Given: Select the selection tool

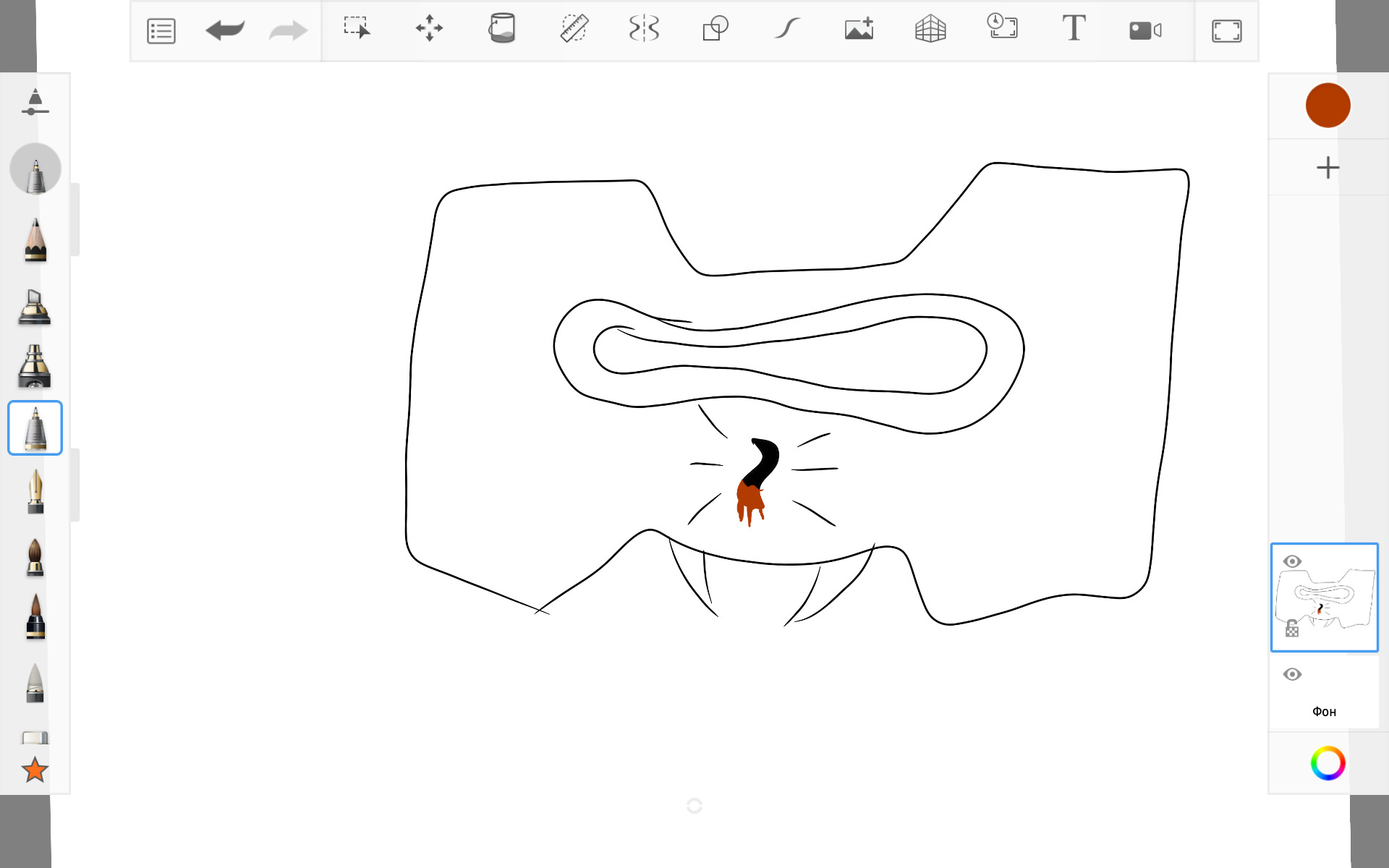Looking at the screenshot, I should 357,29.
